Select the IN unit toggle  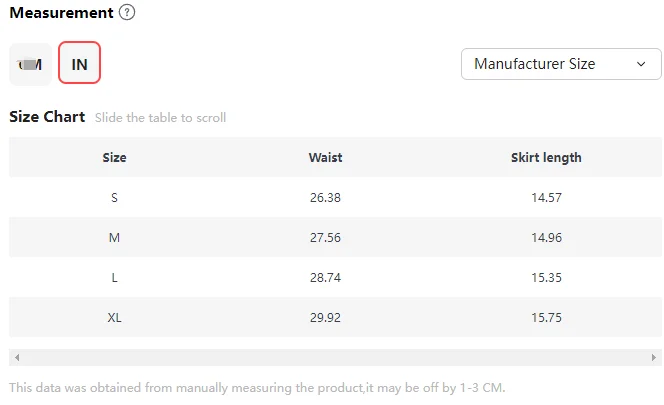pos(80,64)
